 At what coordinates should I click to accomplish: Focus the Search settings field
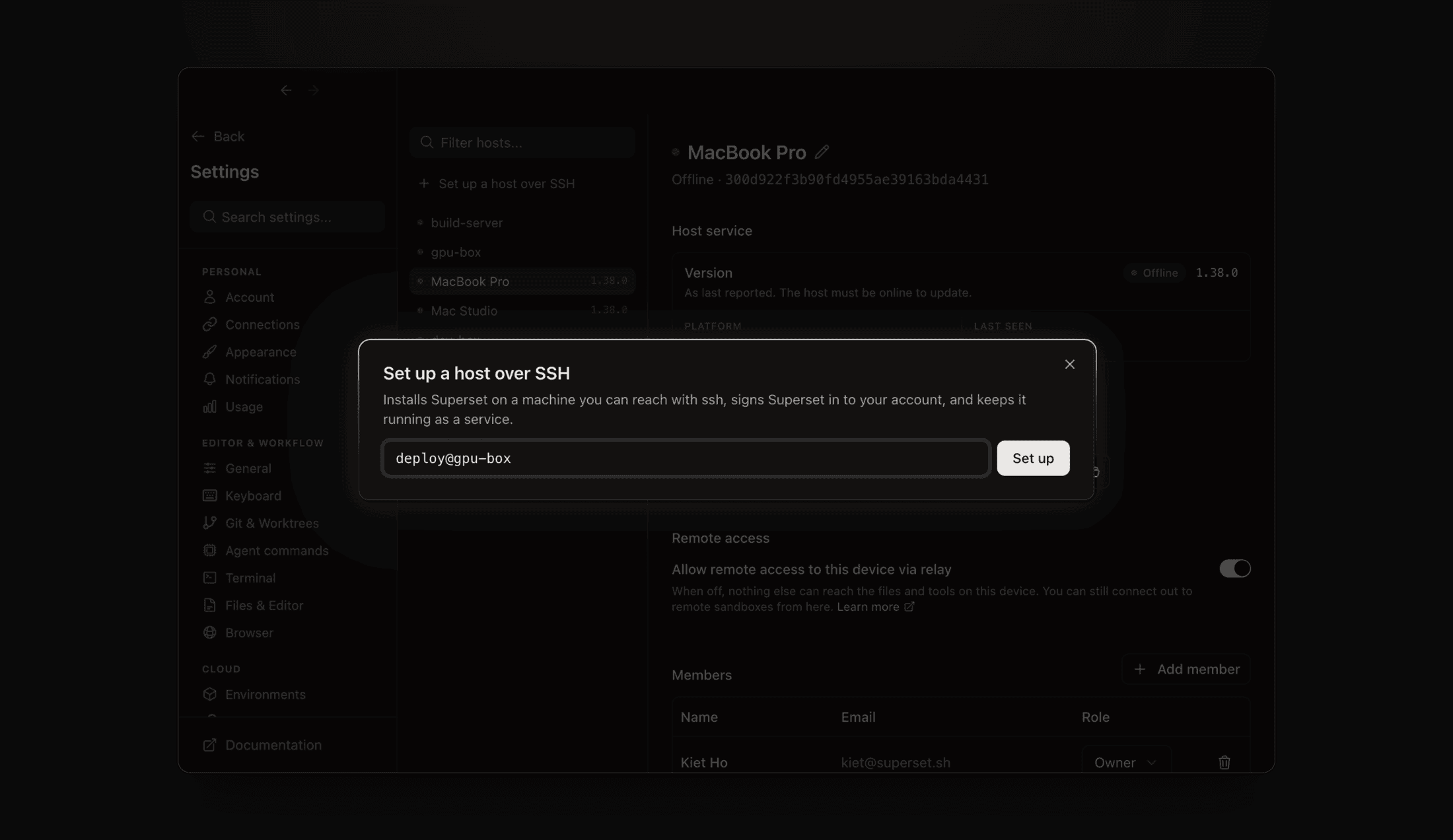(x=287, y=217)
